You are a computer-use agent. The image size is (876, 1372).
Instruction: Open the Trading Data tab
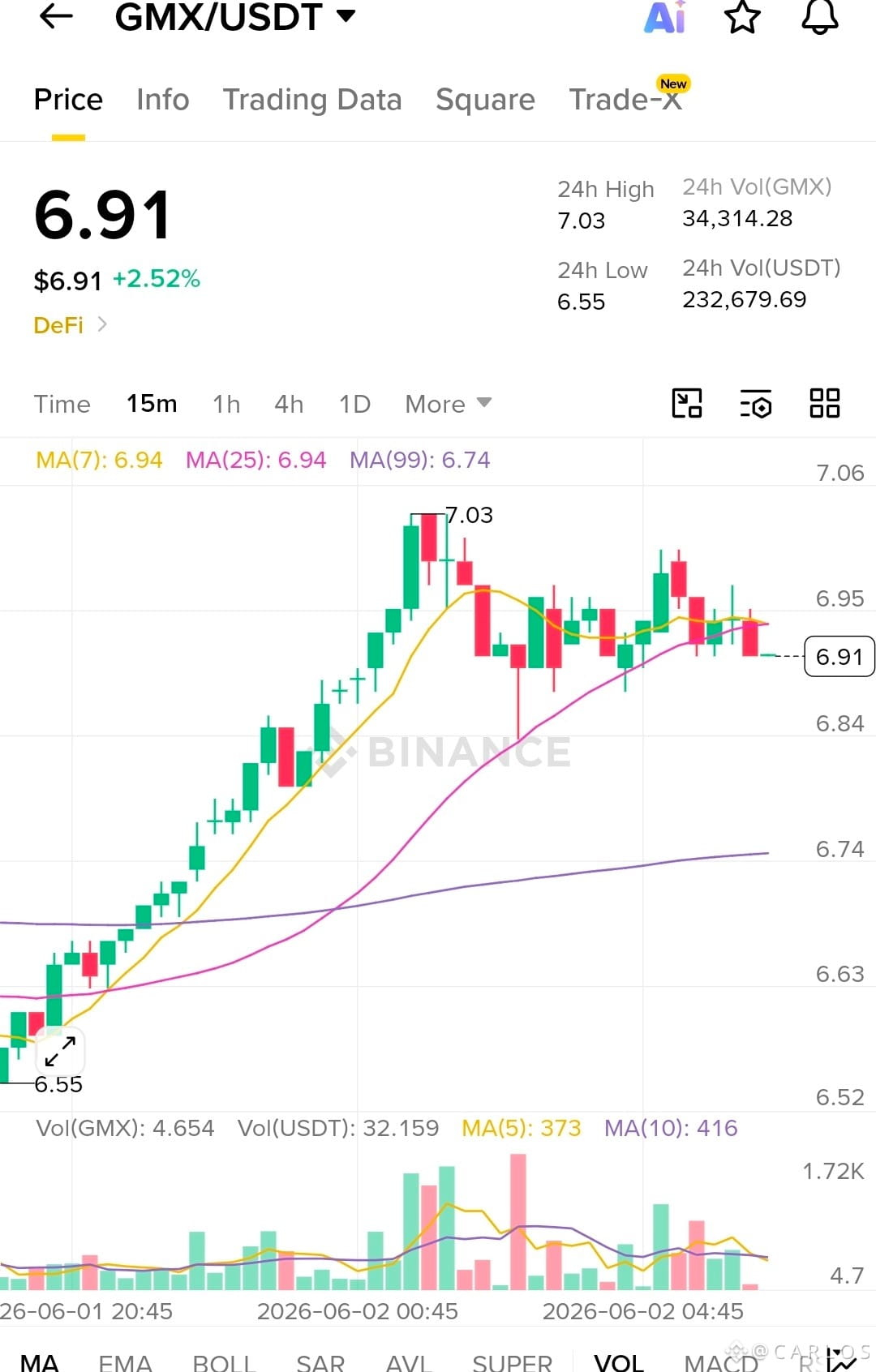tap(312, 100)
